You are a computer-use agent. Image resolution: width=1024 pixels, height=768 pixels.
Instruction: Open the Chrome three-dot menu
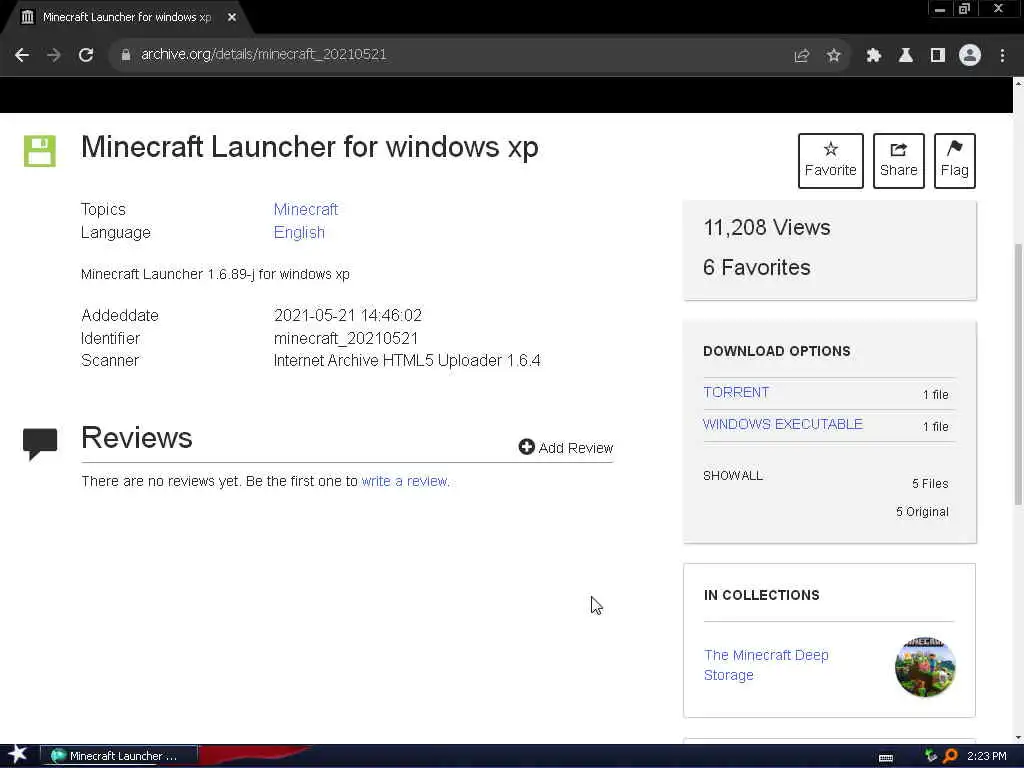1002,56
